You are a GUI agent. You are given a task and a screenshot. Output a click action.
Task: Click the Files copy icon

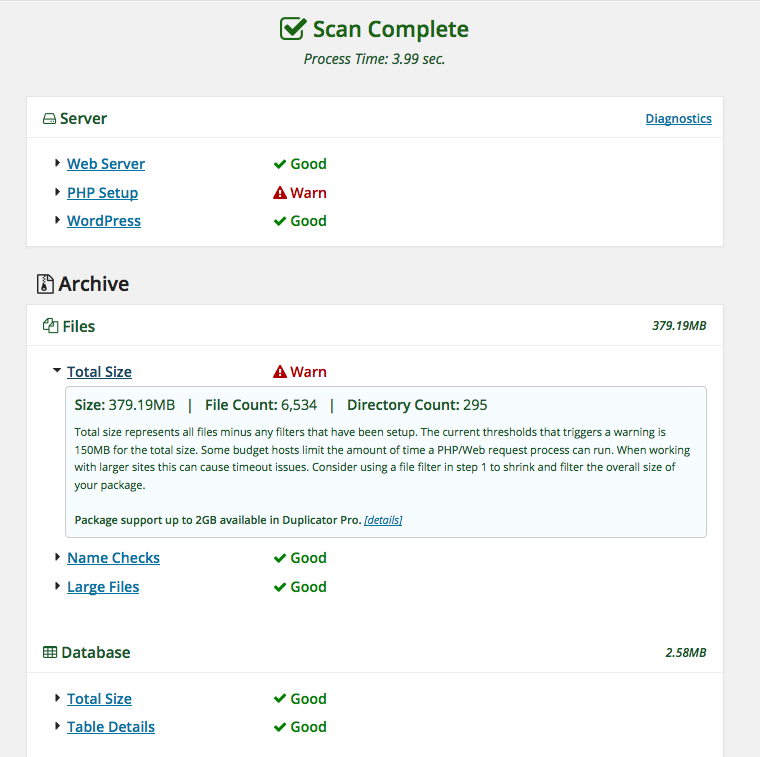[50, 326]
